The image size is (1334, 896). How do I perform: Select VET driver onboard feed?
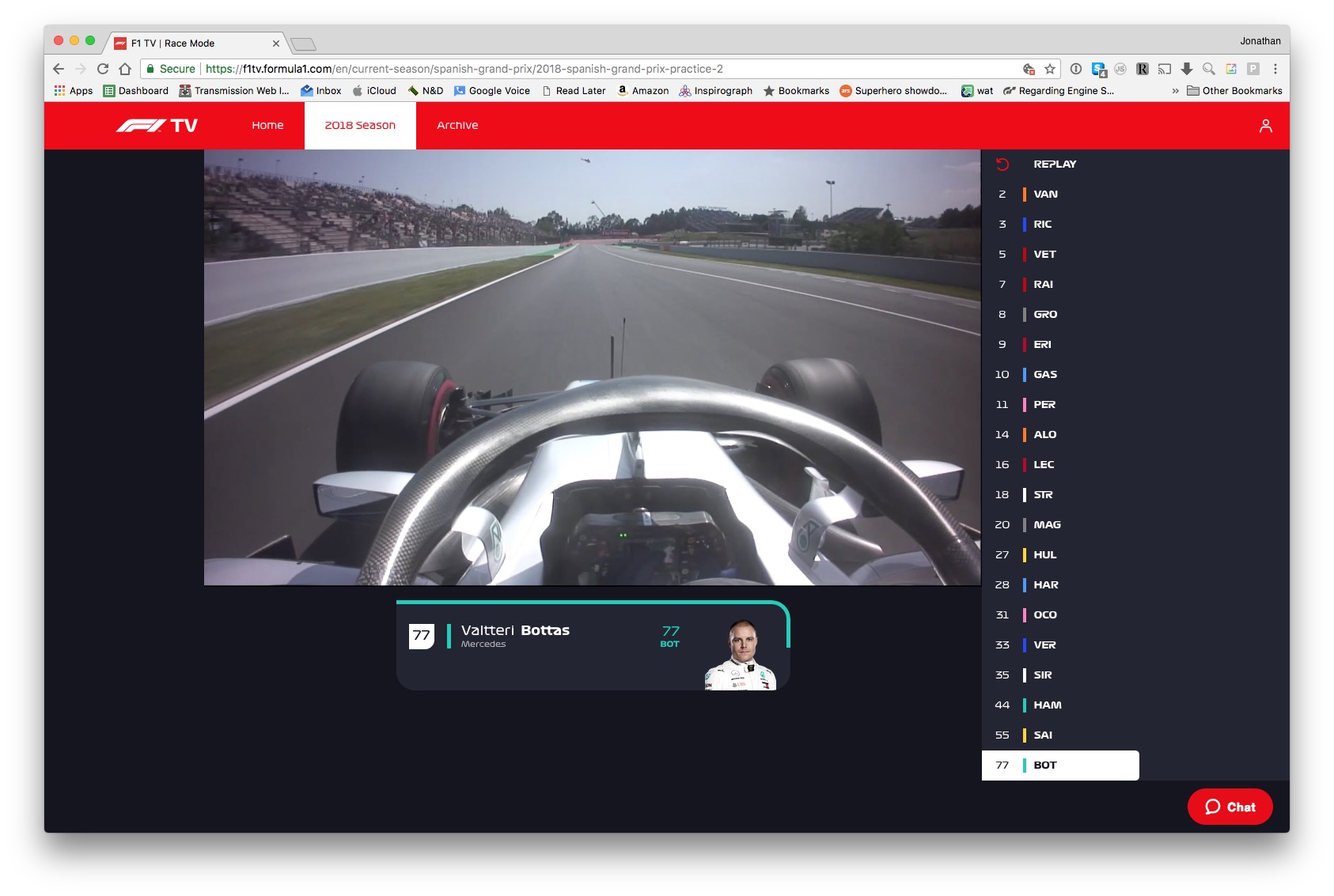click(x=1044, y=255)
